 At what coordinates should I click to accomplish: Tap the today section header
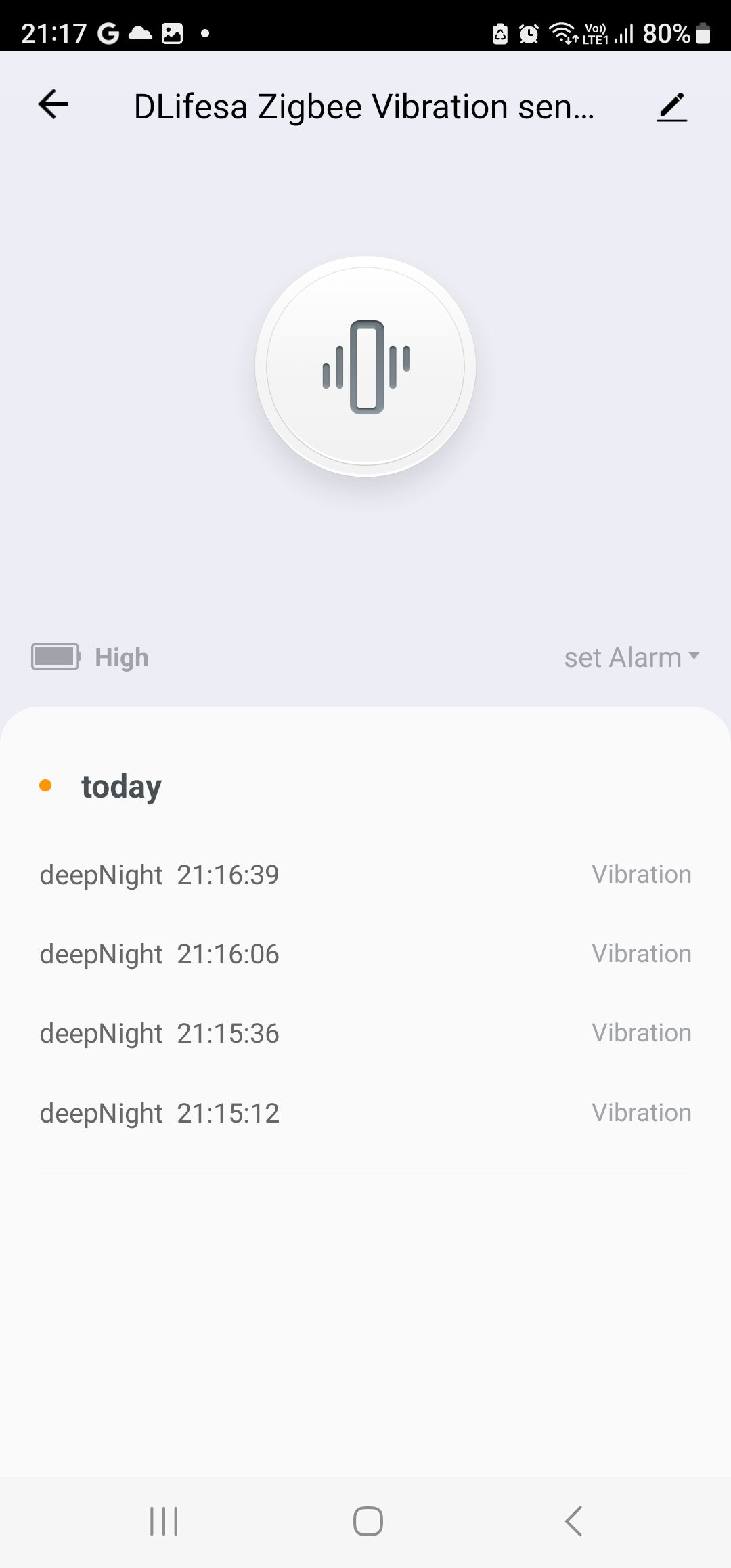[121, 786]
